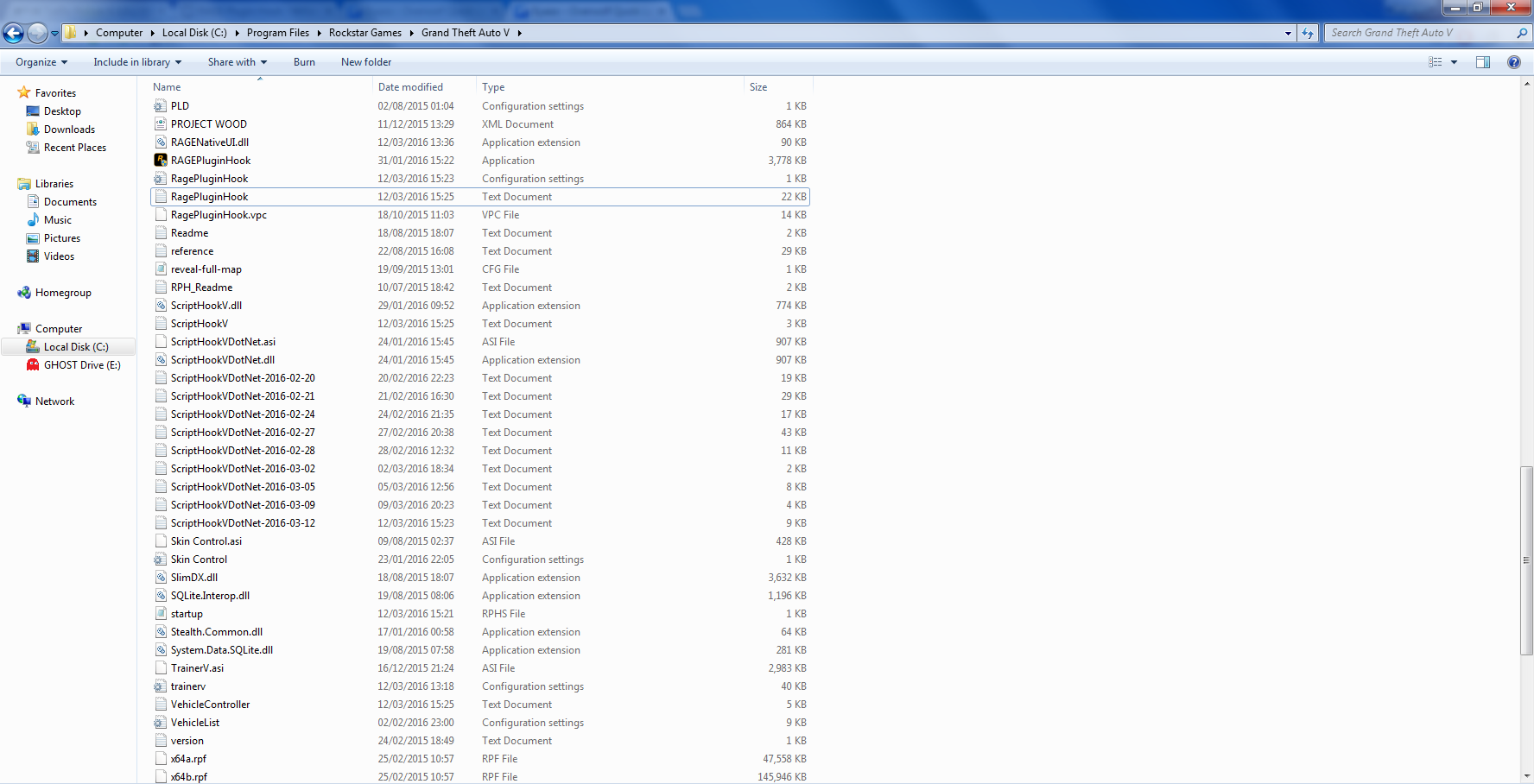Click the ScriptHookV.dll file icon
Screen dimensions: 1534x784
coord(161,306)
